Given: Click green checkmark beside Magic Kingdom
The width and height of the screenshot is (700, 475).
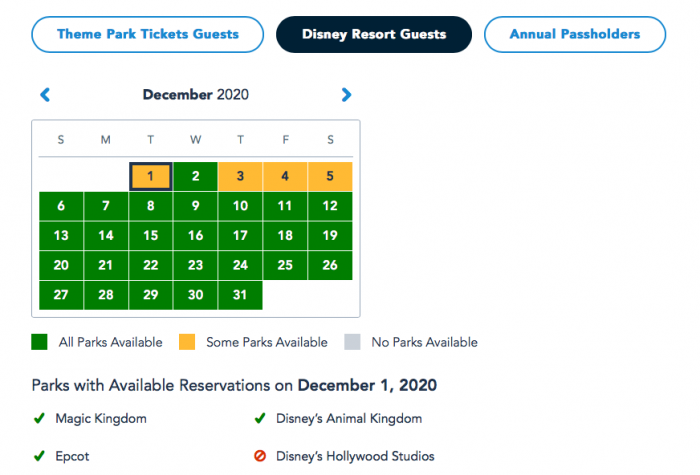Looking at the screenshot, I should 39,418.
